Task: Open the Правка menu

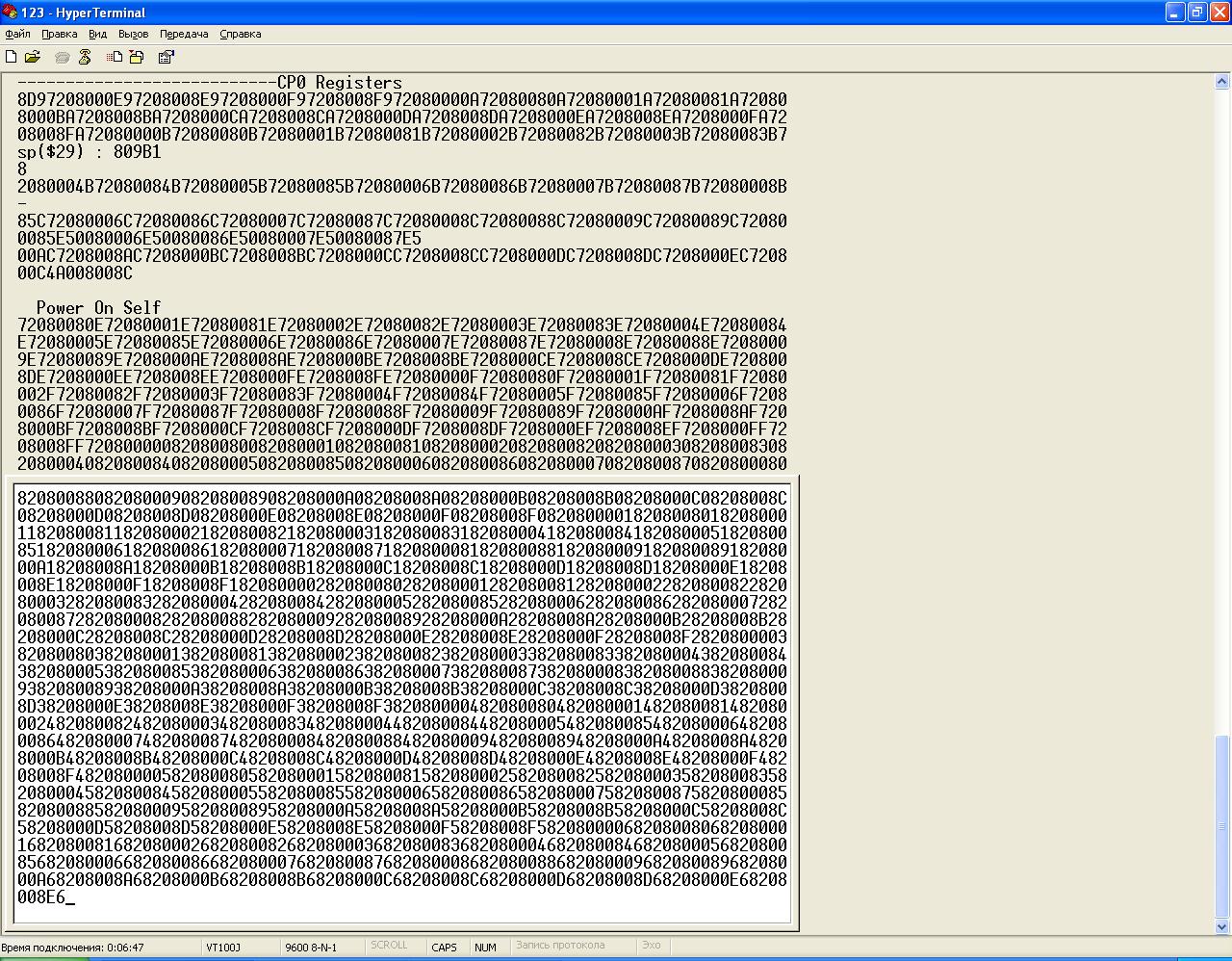Action: [60, 34]
